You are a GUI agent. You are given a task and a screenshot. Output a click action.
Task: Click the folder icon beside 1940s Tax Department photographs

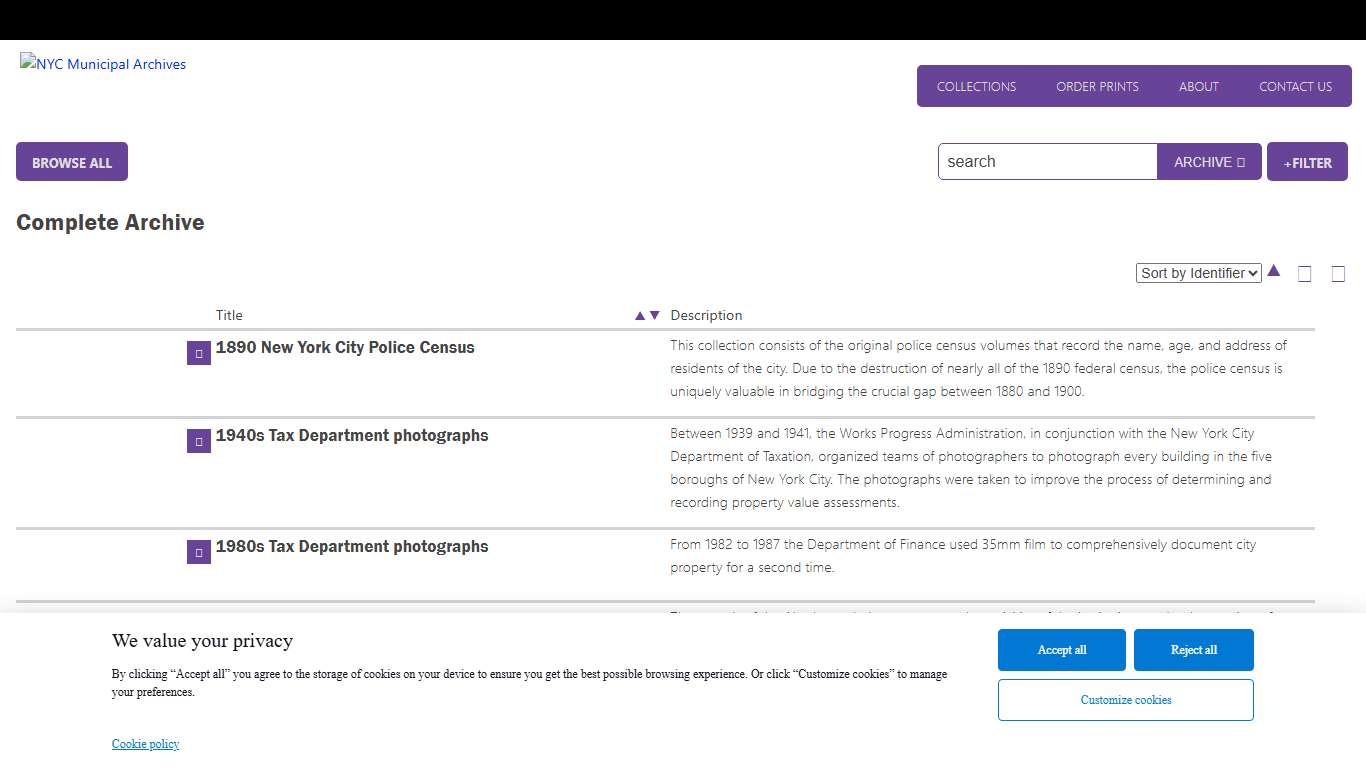tap(198, 440)
